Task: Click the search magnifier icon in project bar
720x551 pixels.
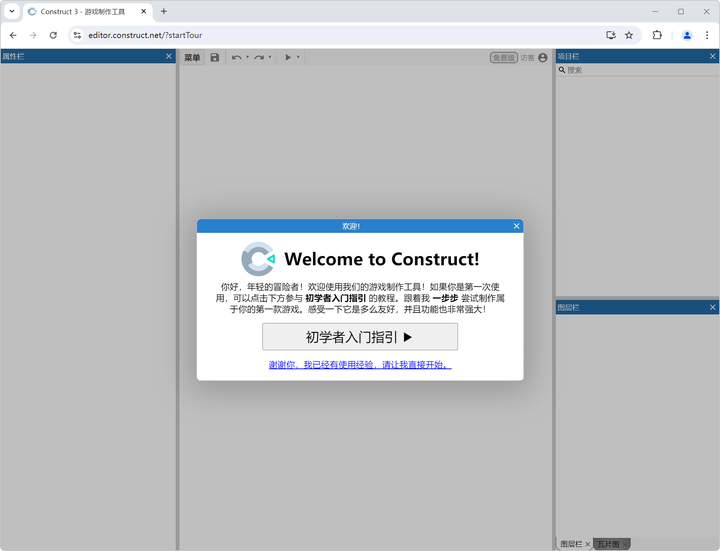Action: [562, 70]
